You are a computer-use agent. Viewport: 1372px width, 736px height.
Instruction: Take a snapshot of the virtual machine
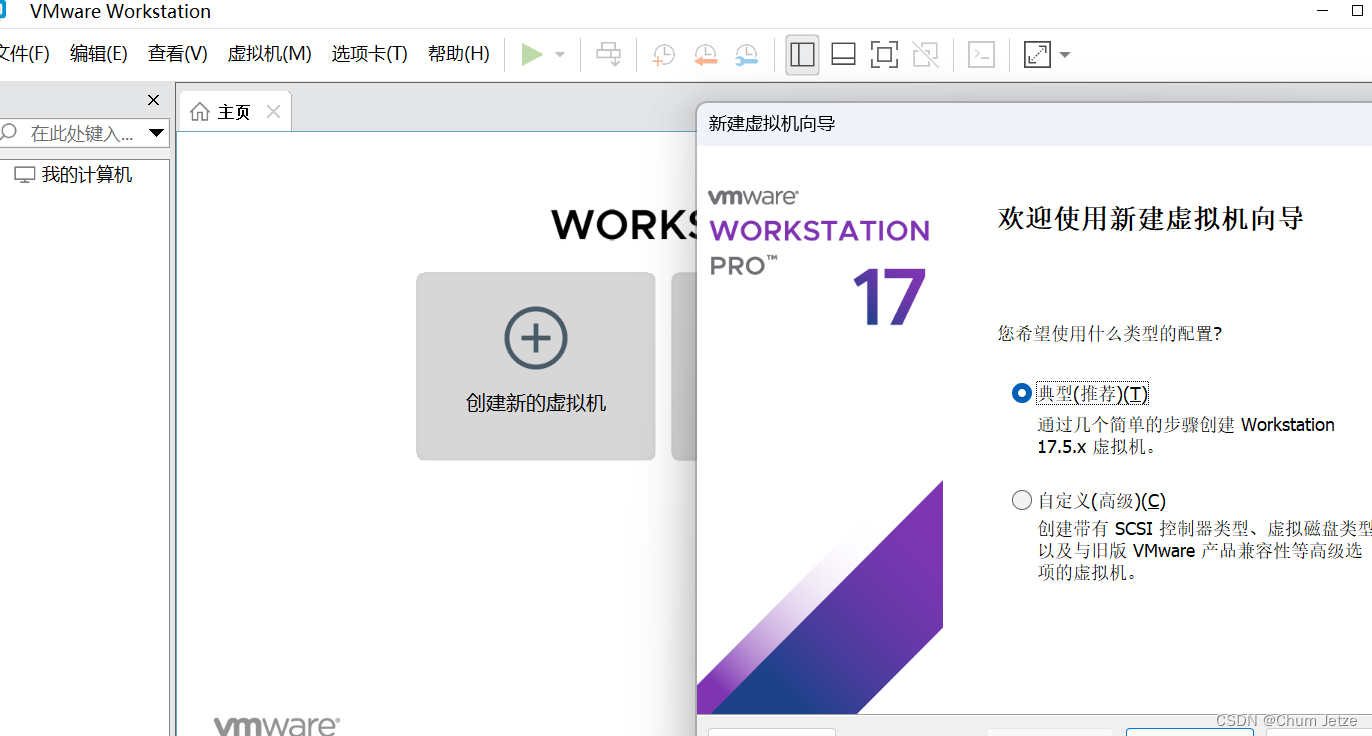pos(663,54)
